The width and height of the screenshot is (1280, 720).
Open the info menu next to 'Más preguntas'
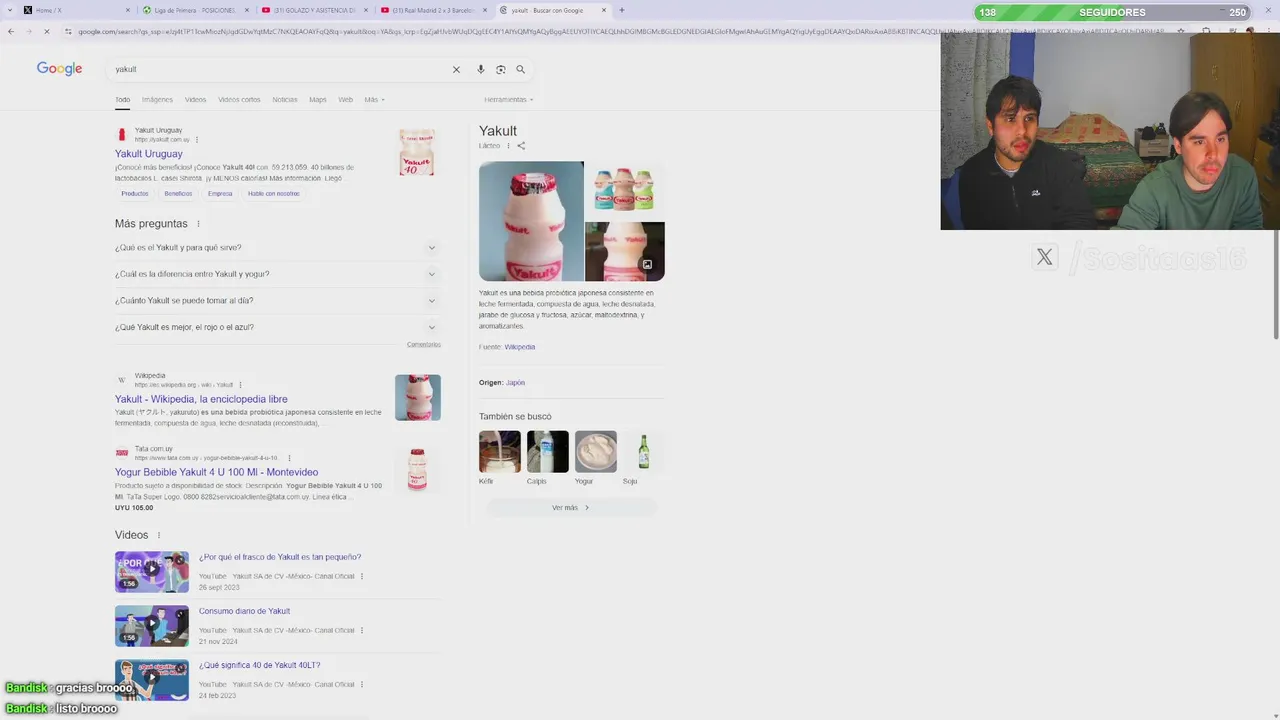click(x=198, y=224)
